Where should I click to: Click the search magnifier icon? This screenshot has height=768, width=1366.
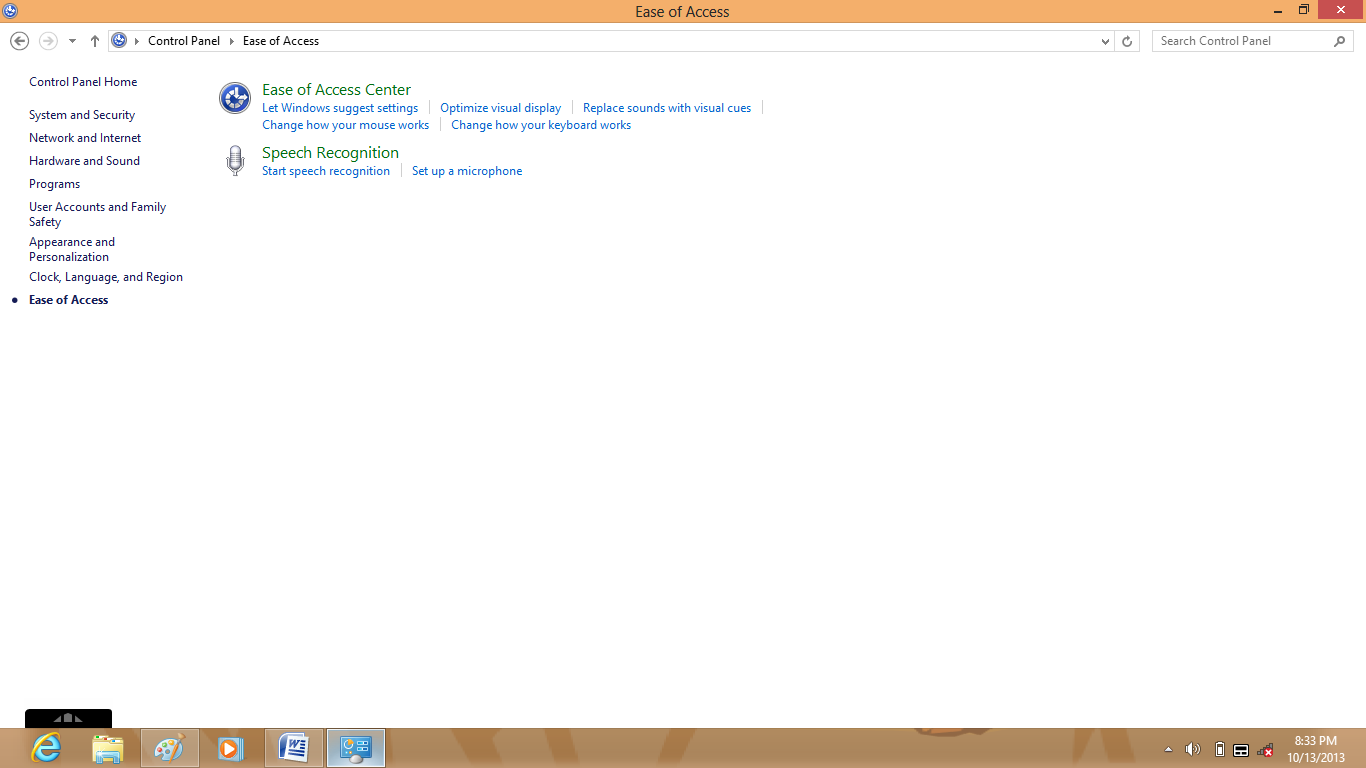1340,41
